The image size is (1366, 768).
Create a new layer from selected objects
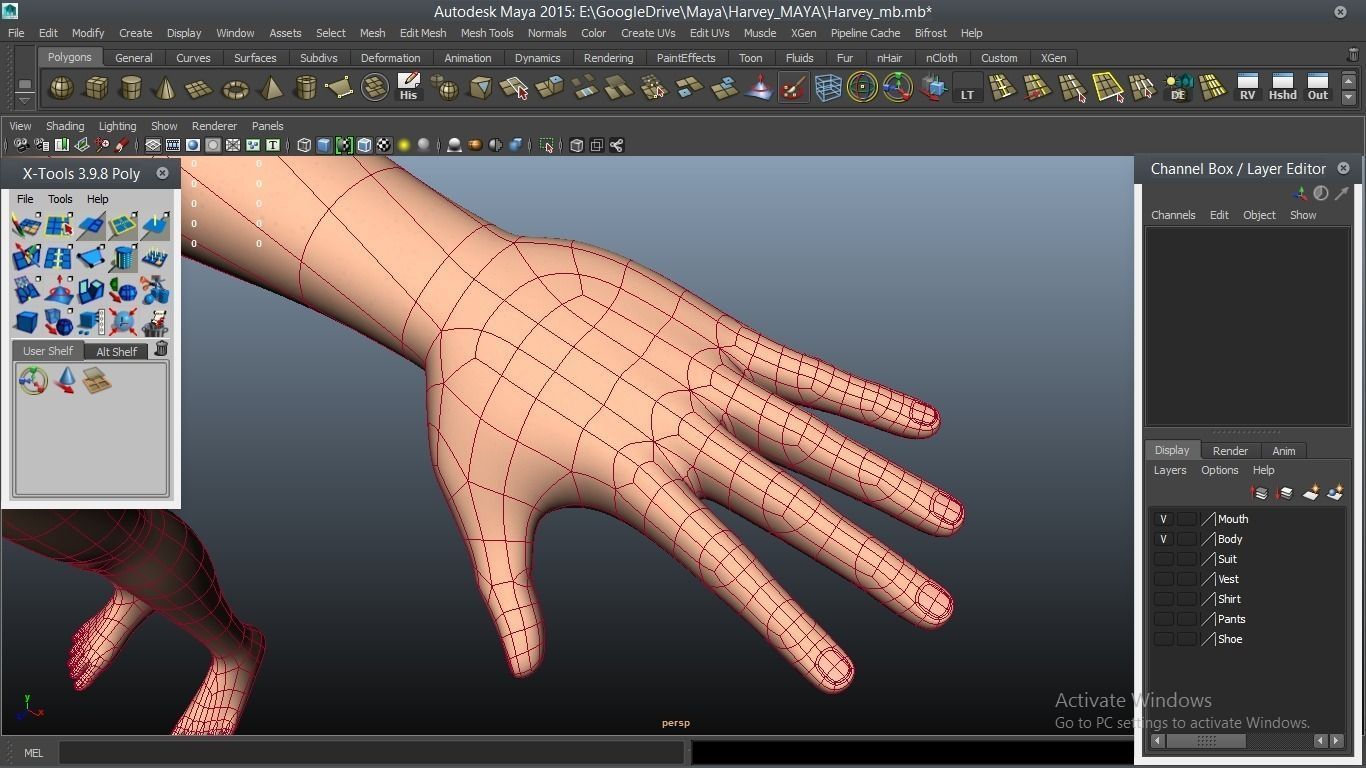(1336, 492)
